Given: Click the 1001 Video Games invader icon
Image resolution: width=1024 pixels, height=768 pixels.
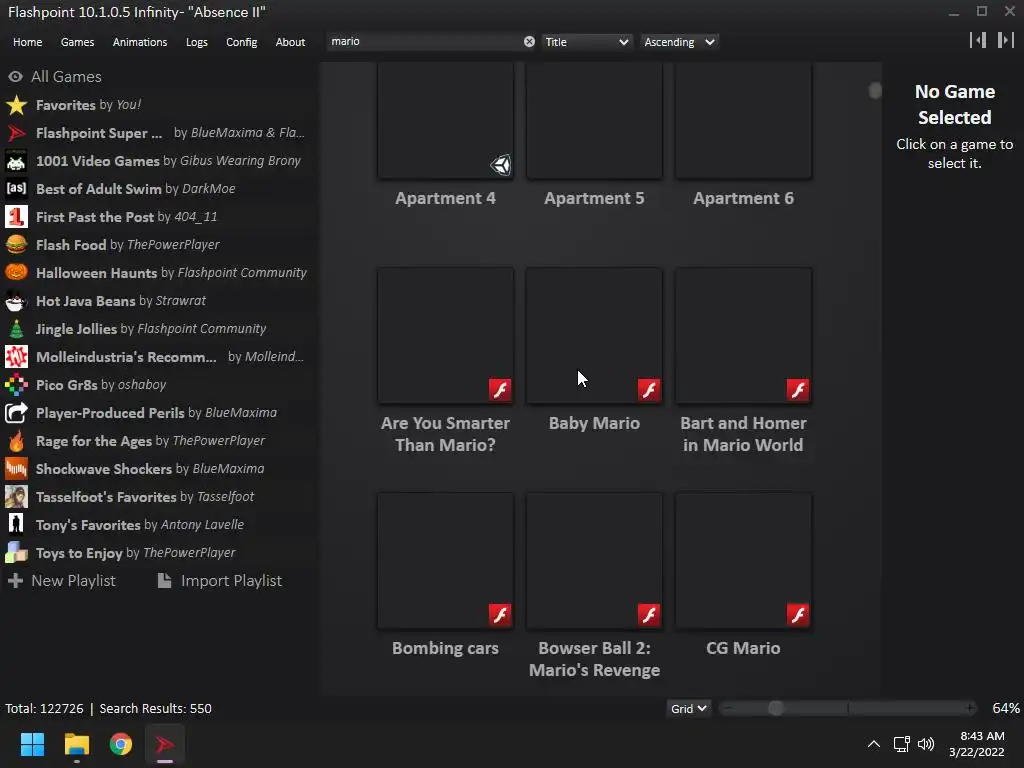Looking at the screenshot, I should pyautogui.click(x=16, y=161).
